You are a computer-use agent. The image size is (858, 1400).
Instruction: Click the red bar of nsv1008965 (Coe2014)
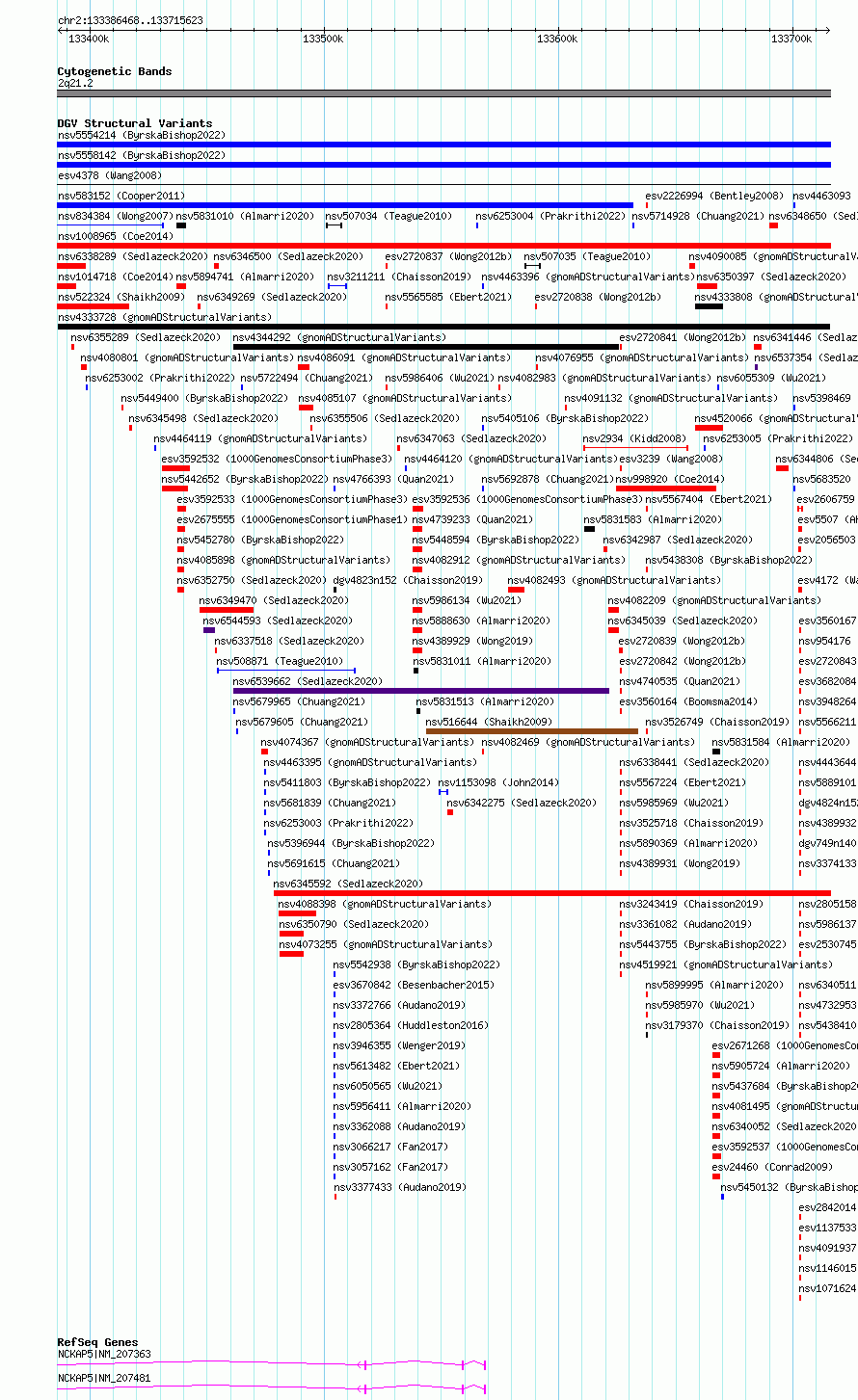pos(443,246)
